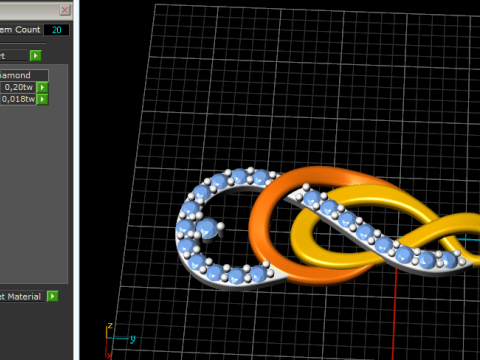Image resolution: width=480 pixels, height=360 pixels.
Task: Click the green arrow beside 0,018tw
Action: pyautogui.click(x=42, y=99)
